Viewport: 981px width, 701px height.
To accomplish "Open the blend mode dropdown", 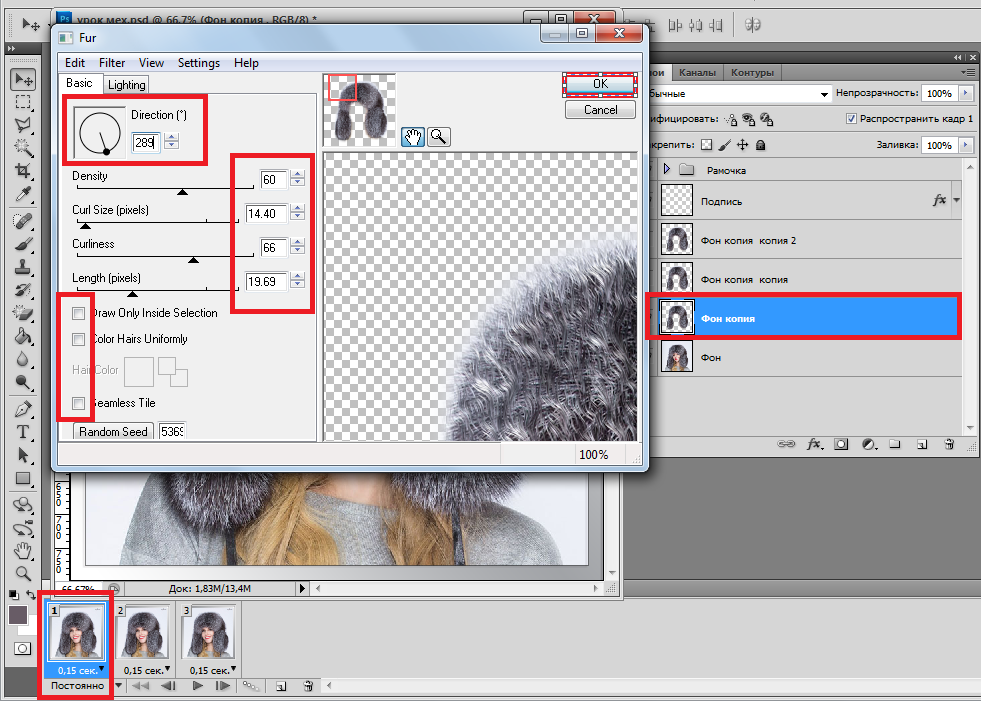I will (824, 94).
